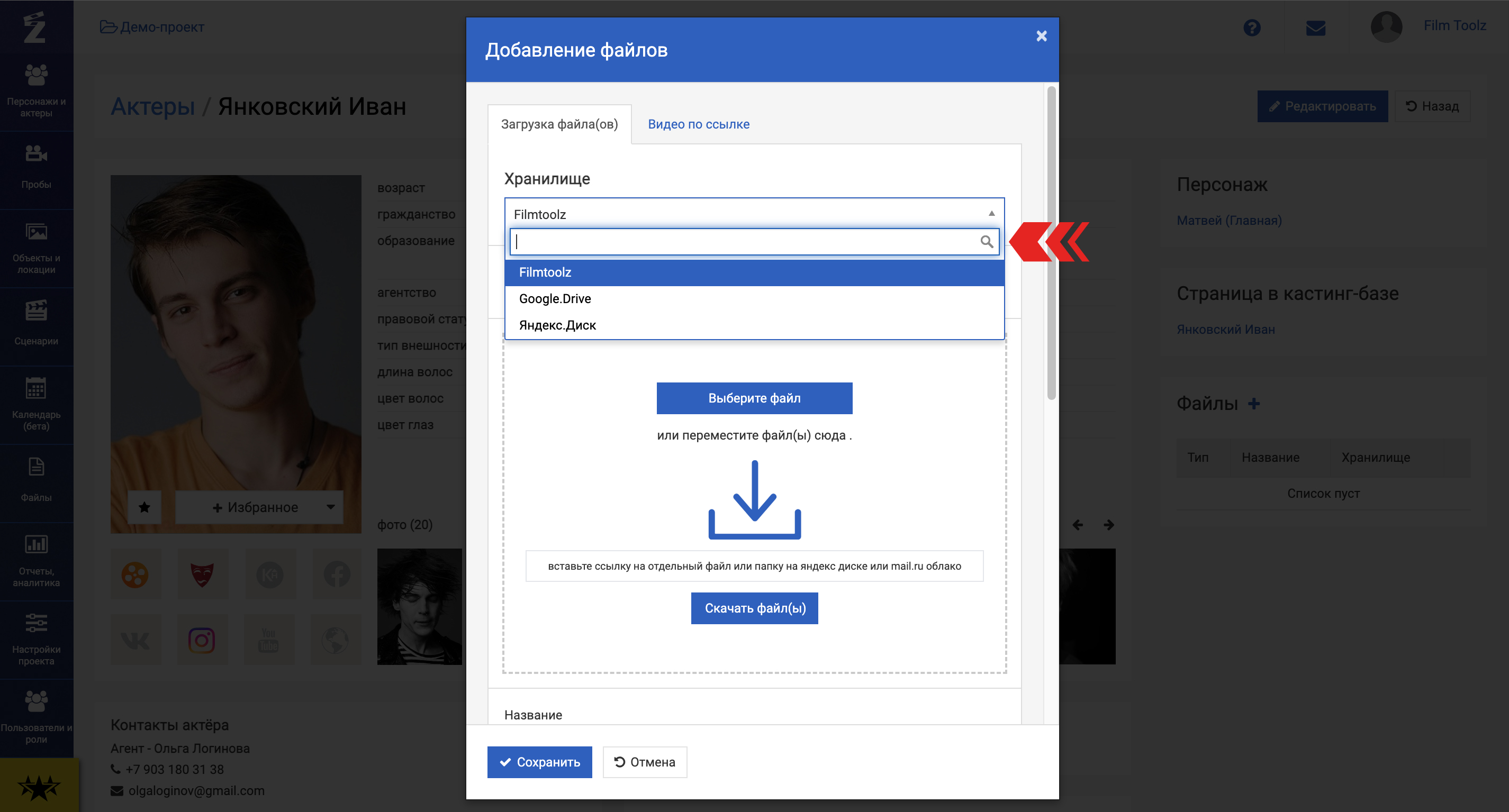Open Календарь (бета) in sidebar
The image size is (1509, 812).
(37, 404)
